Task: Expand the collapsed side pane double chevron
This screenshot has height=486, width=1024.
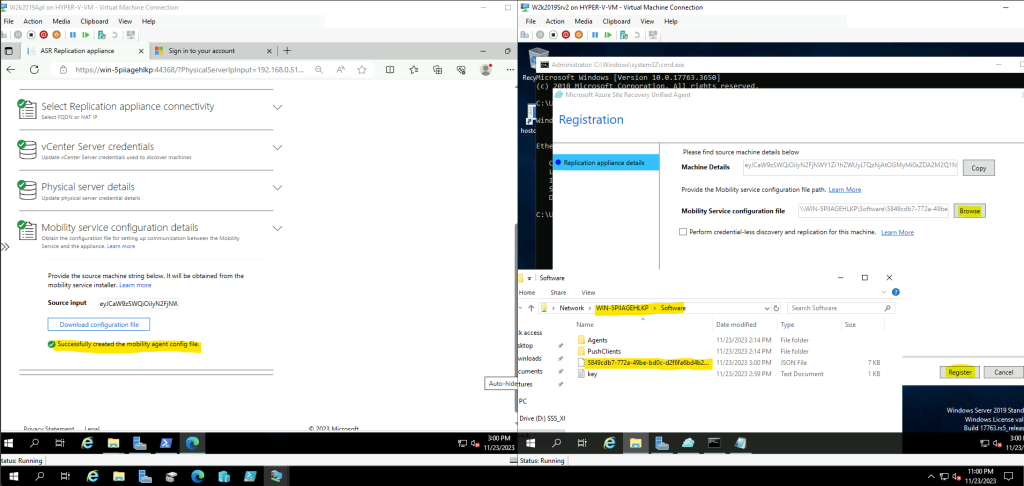Action: point(5,247)
